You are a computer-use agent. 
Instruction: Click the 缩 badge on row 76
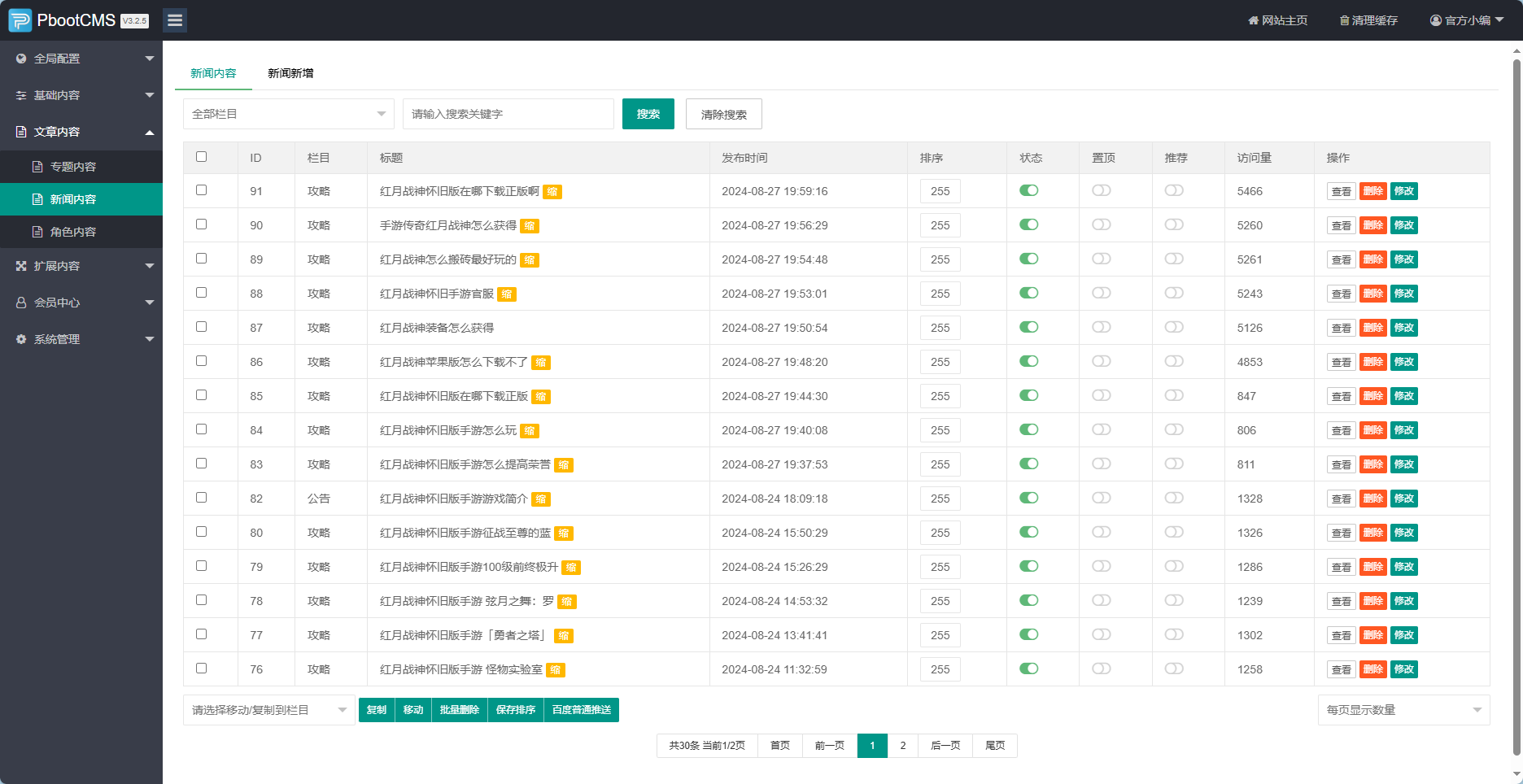[x=556, y=670]
